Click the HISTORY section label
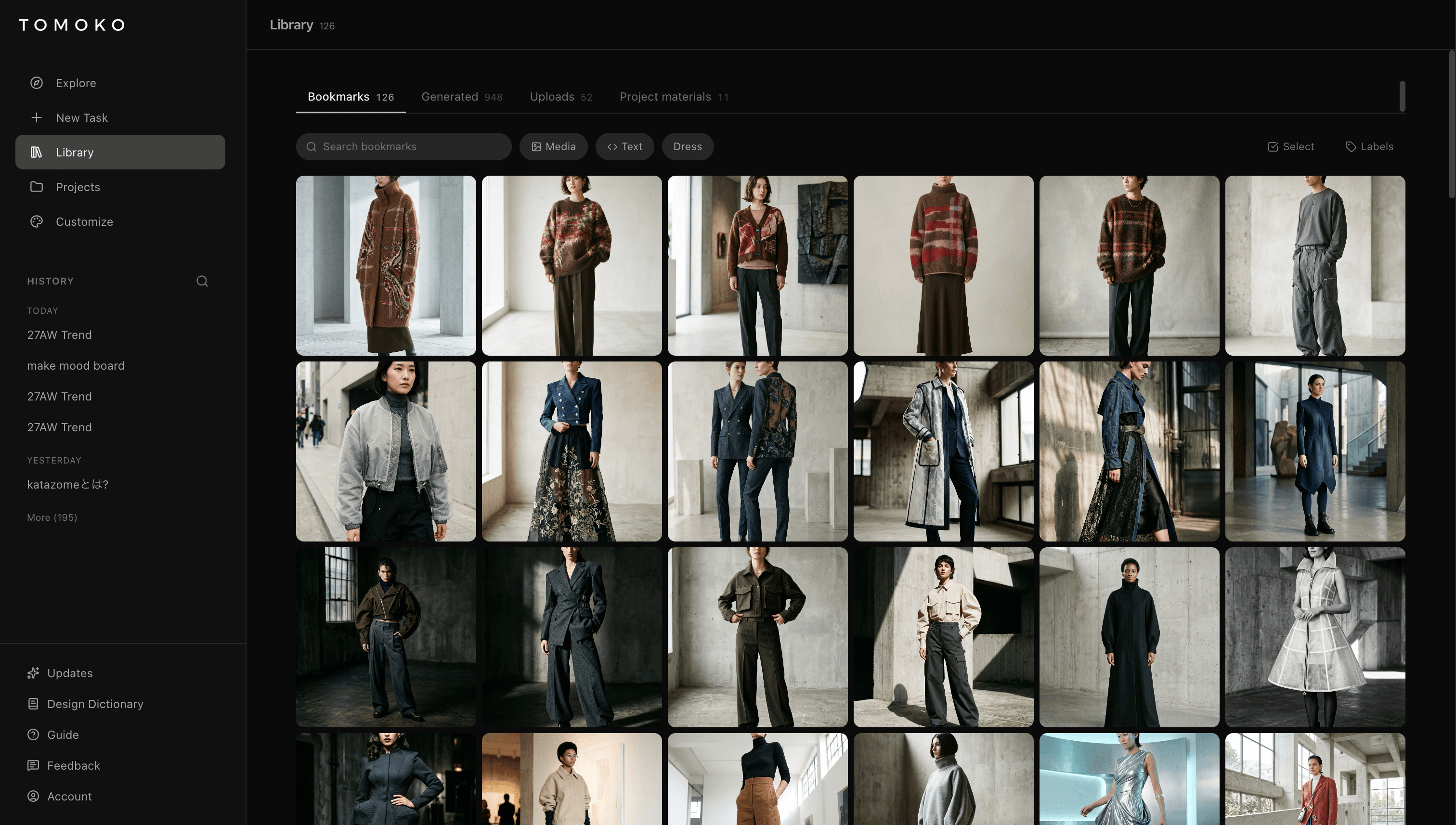 point(51,281)
